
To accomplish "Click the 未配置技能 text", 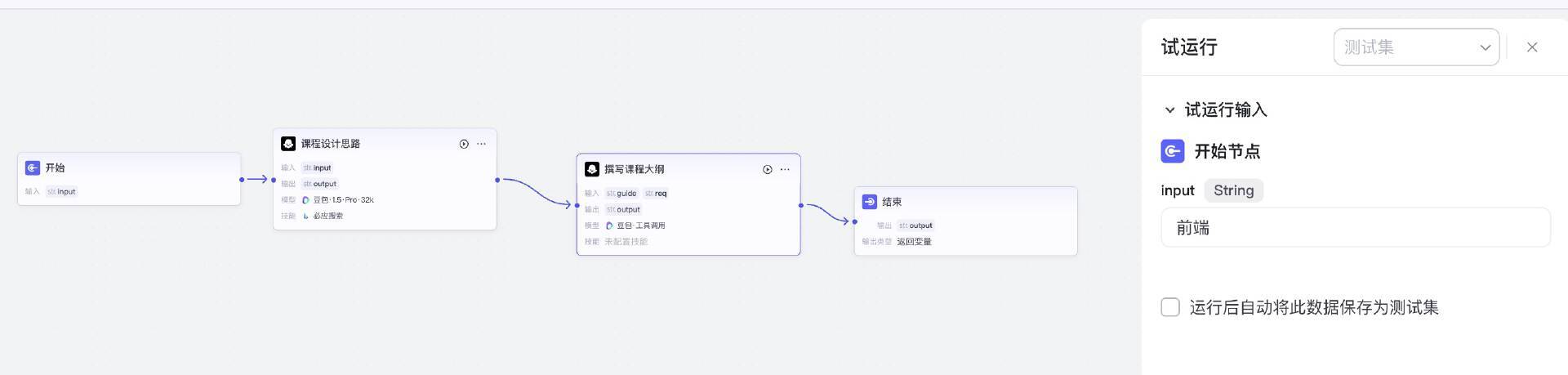I will click(626, 242).
